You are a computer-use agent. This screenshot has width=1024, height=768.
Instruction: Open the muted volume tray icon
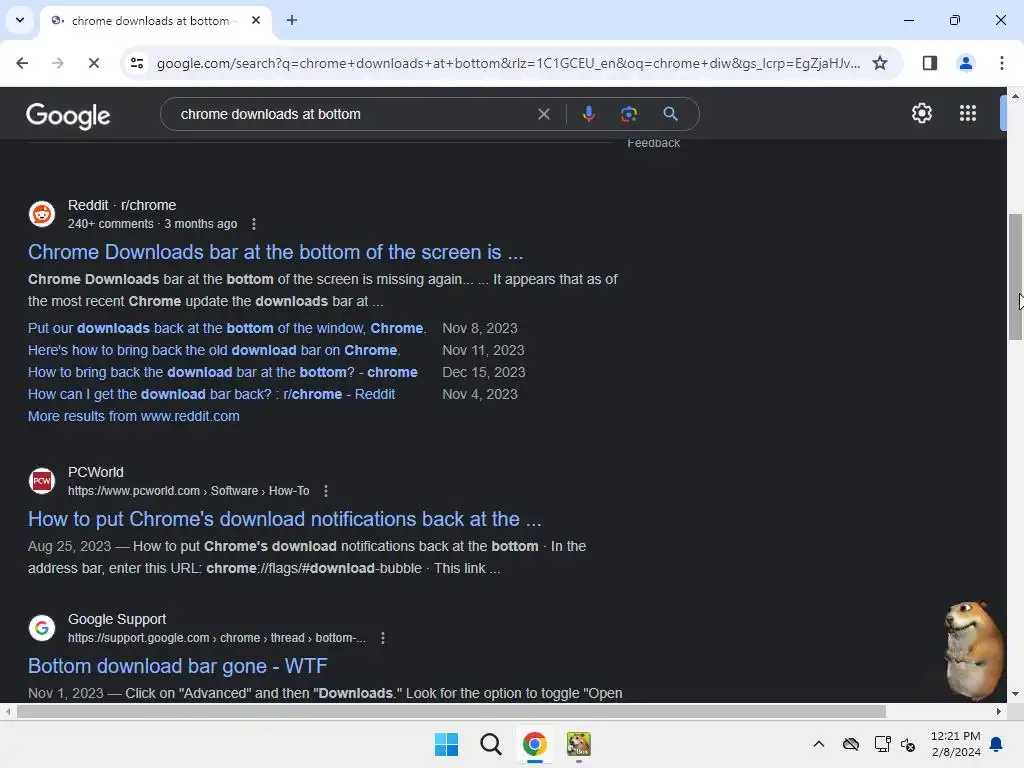[x=908, y=744]
